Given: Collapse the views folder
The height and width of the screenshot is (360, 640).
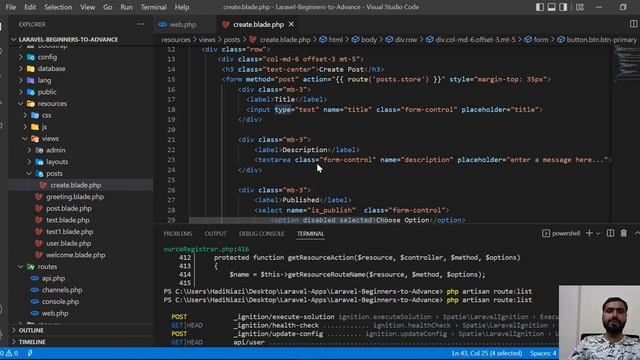Looking at the screenshot, I should (x=50, y=139).
